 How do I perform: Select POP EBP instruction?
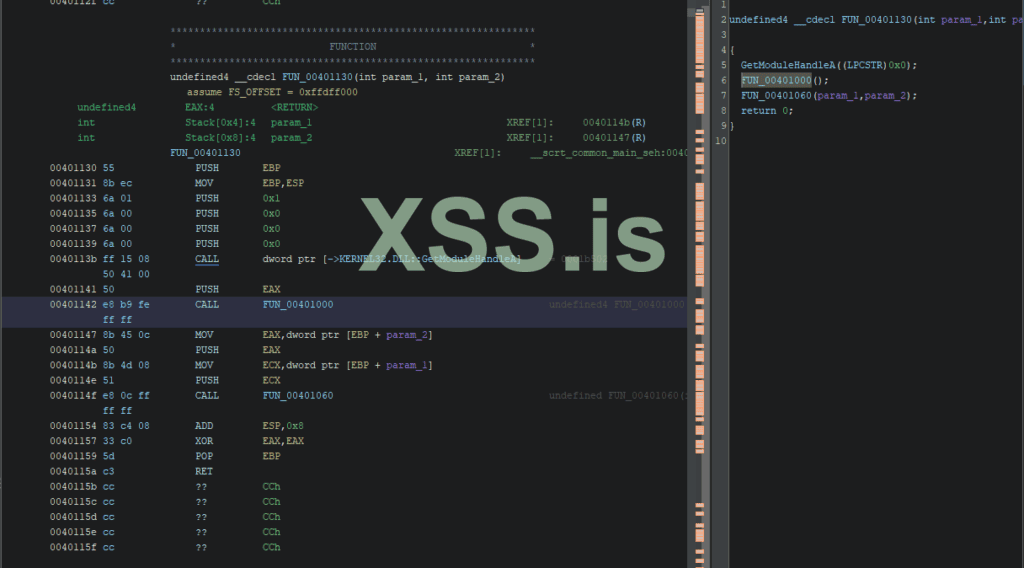point(237,456)
